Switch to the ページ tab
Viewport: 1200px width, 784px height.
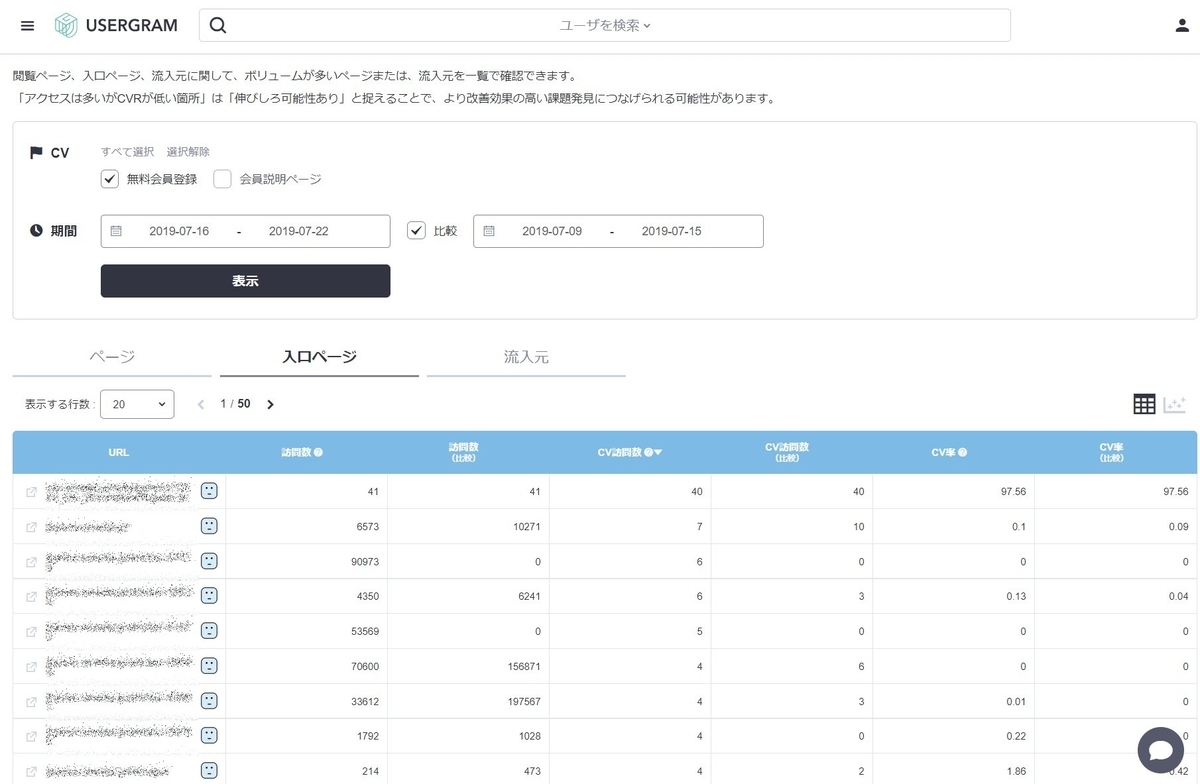tap(112, 357)
